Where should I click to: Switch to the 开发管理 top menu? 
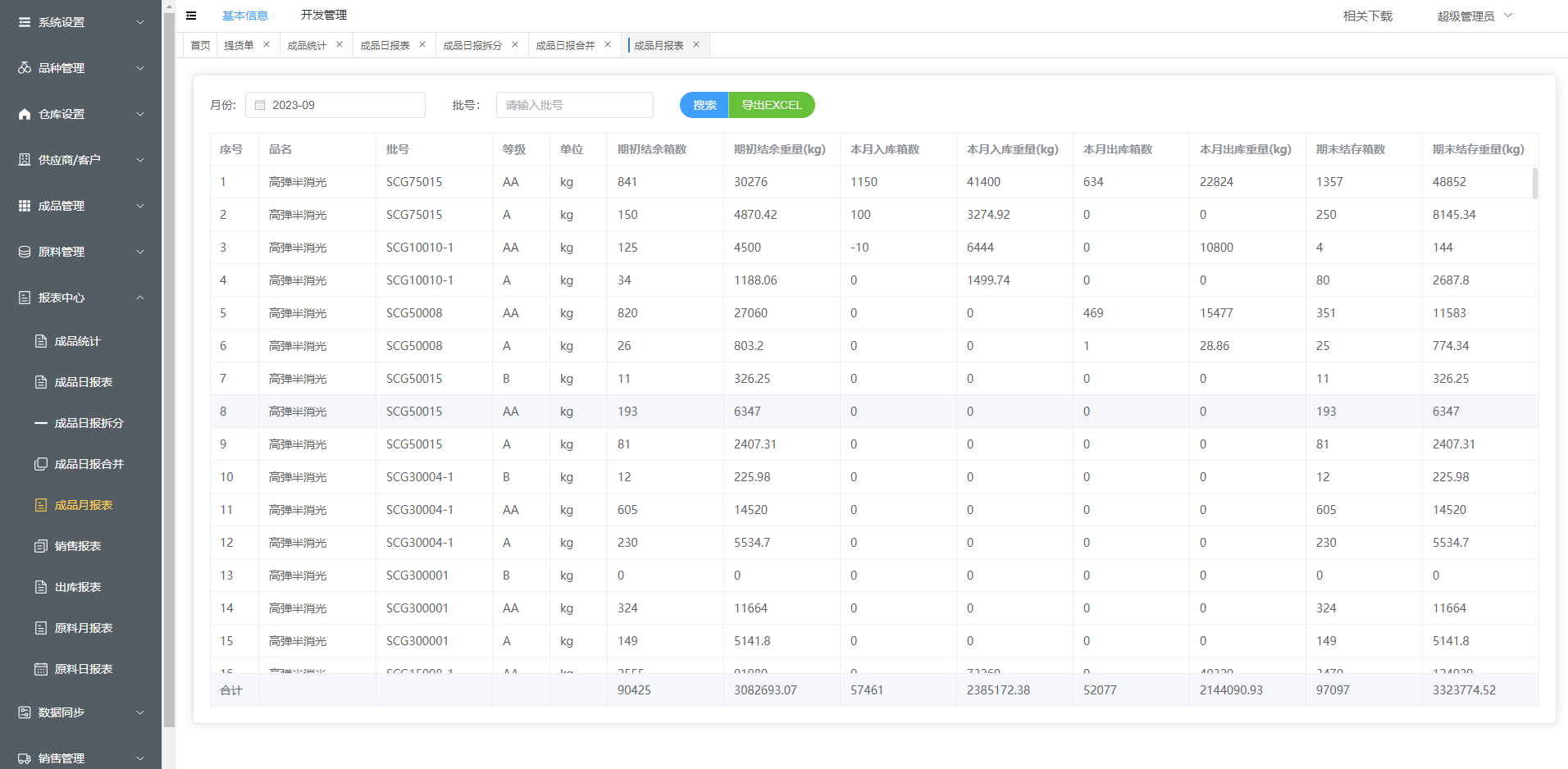[324, 15]
